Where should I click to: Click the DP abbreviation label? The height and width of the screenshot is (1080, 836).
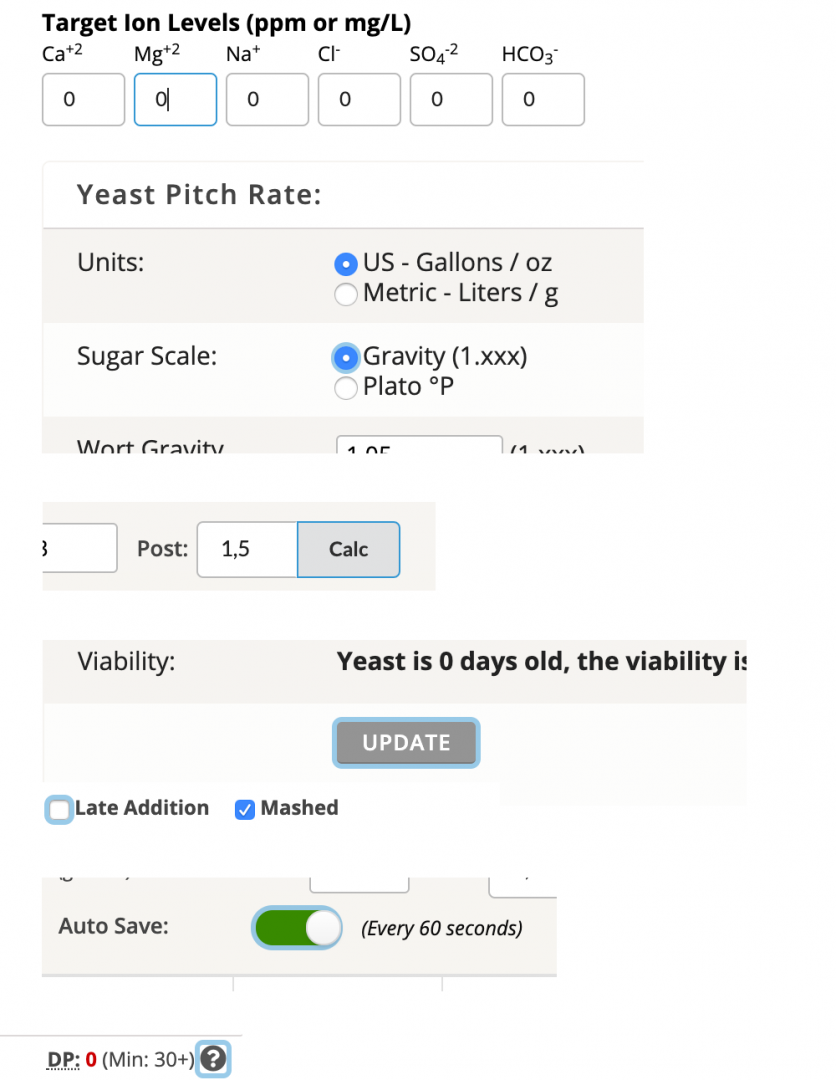[x=62, y=1059]
